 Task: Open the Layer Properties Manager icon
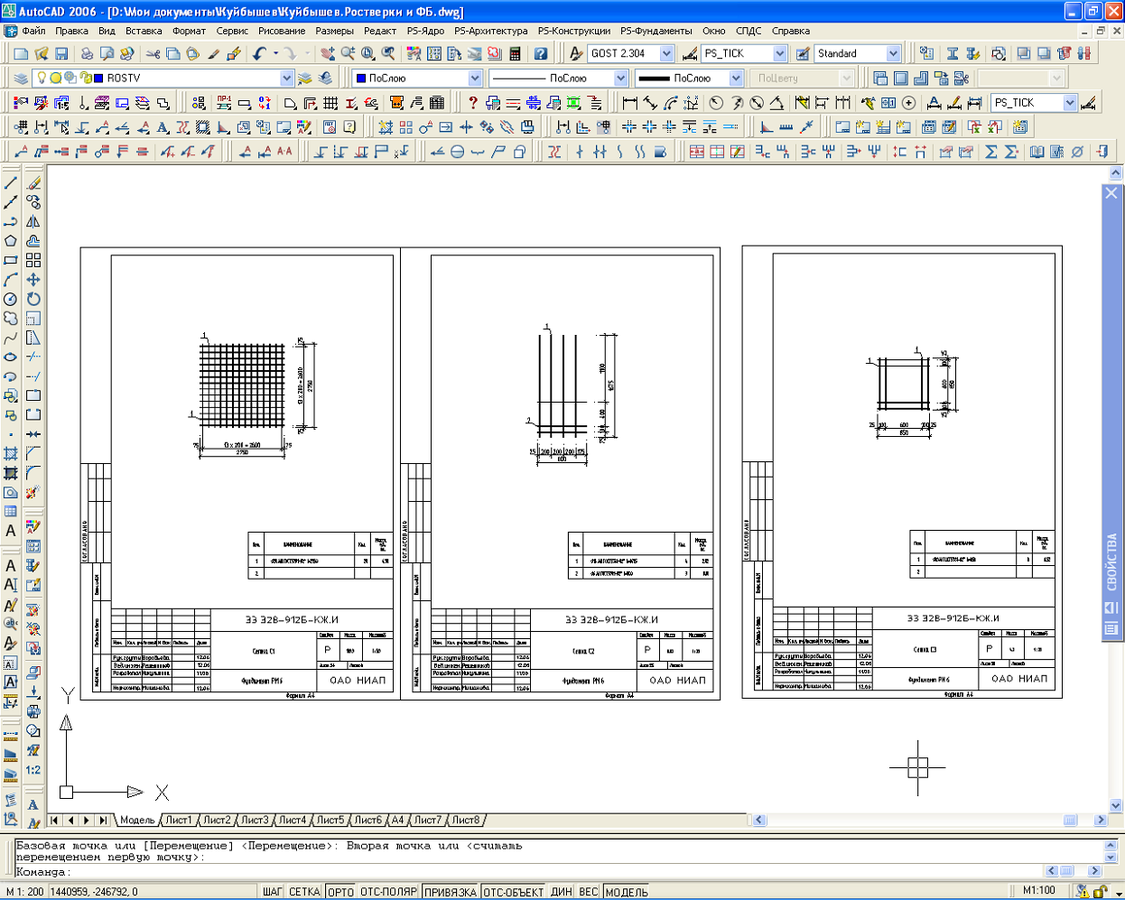pyautogui.click(x=21, y=78)
